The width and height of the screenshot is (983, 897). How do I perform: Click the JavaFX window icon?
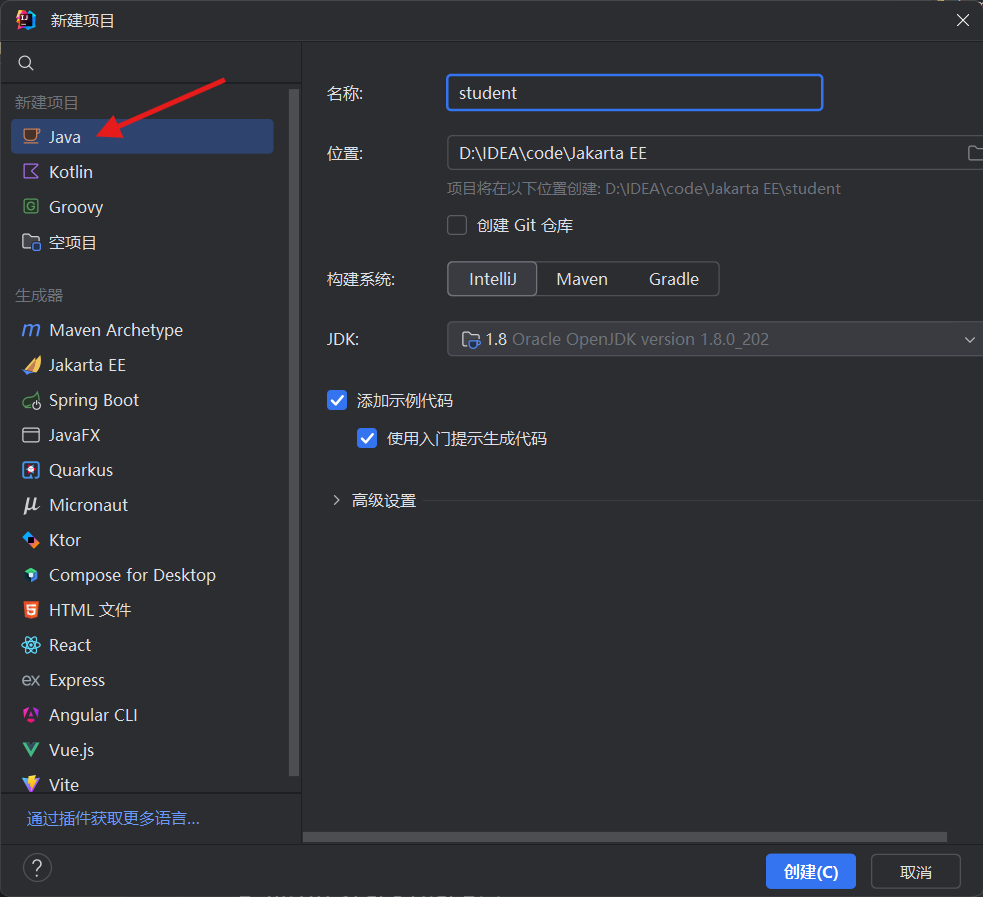coord(31,435)
